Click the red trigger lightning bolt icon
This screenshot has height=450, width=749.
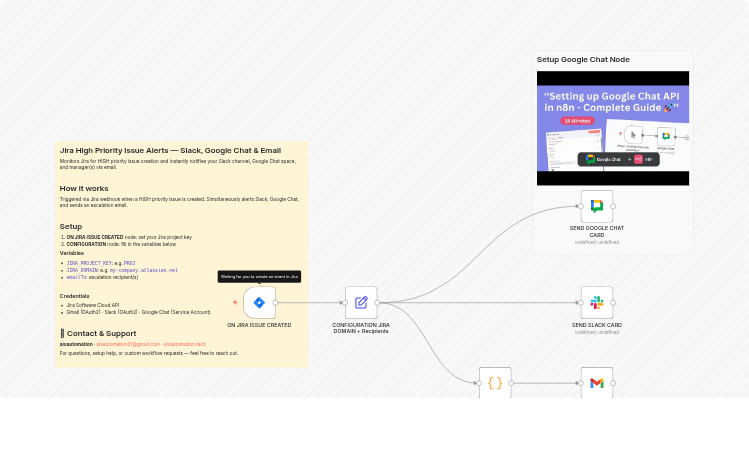235,302
